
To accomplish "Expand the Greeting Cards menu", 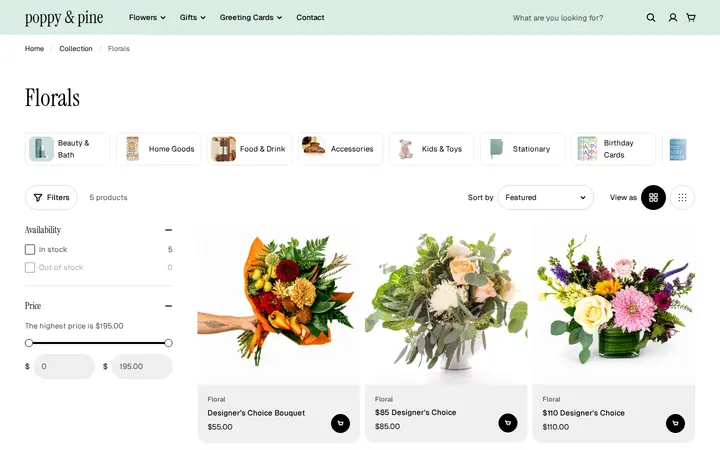I will pyautogui.click(x=251, y=17).
